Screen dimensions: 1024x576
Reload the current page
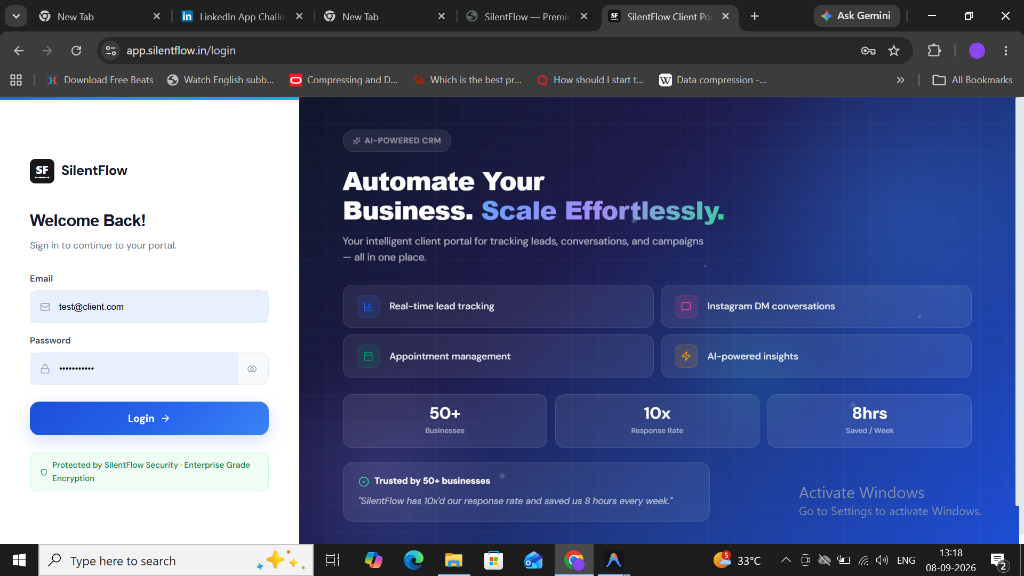[76, 50]
